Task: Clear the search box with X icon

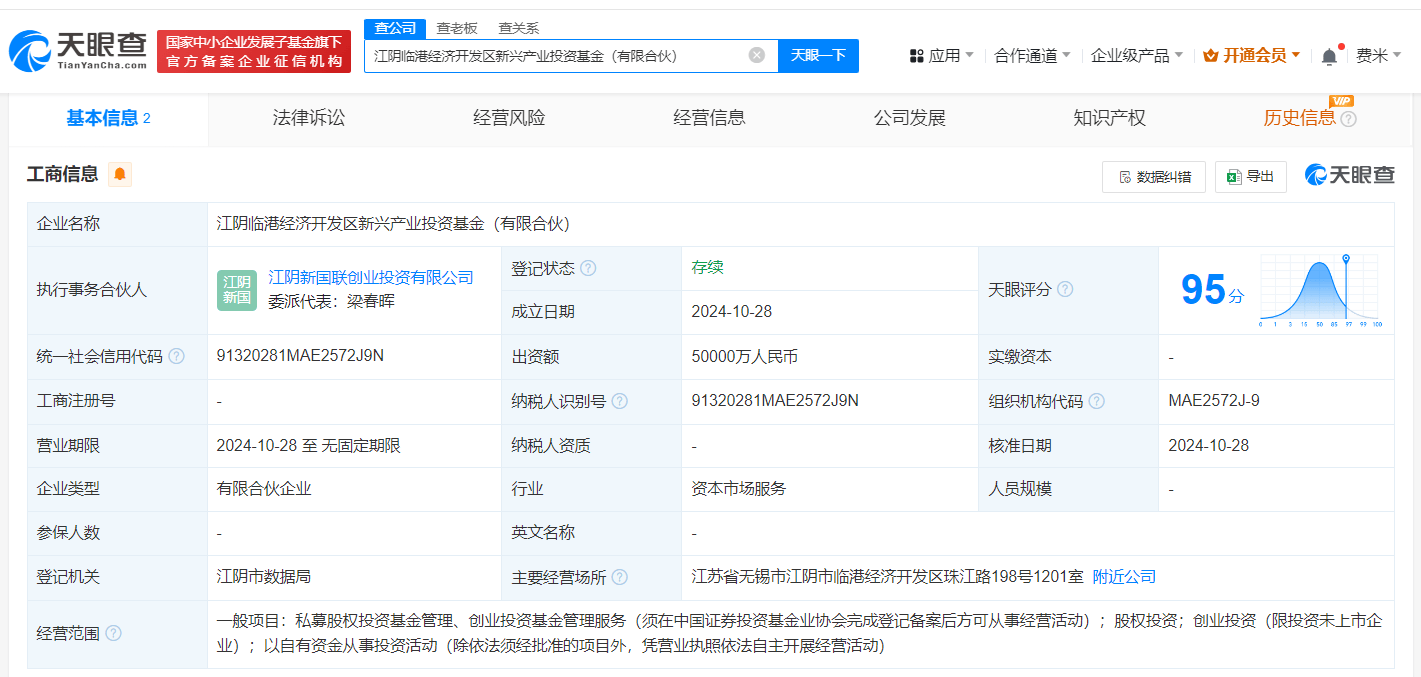Action: (757, 56)
